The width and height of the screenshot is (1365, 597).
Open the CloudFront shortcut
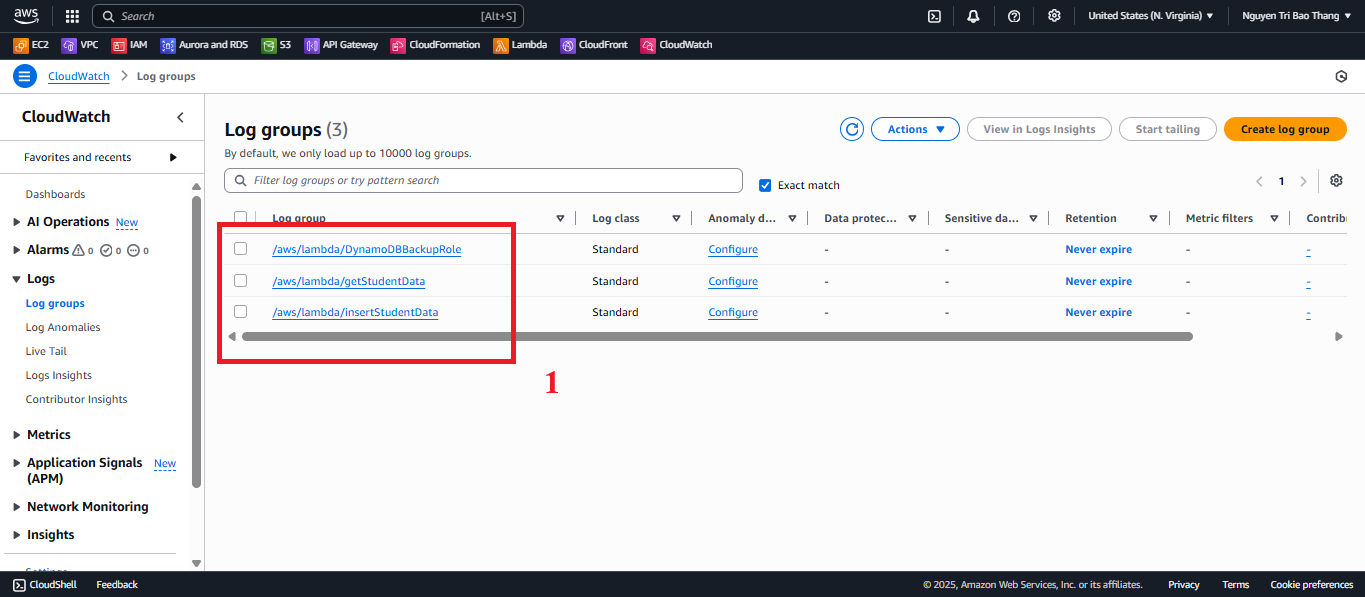pos(594,45)
